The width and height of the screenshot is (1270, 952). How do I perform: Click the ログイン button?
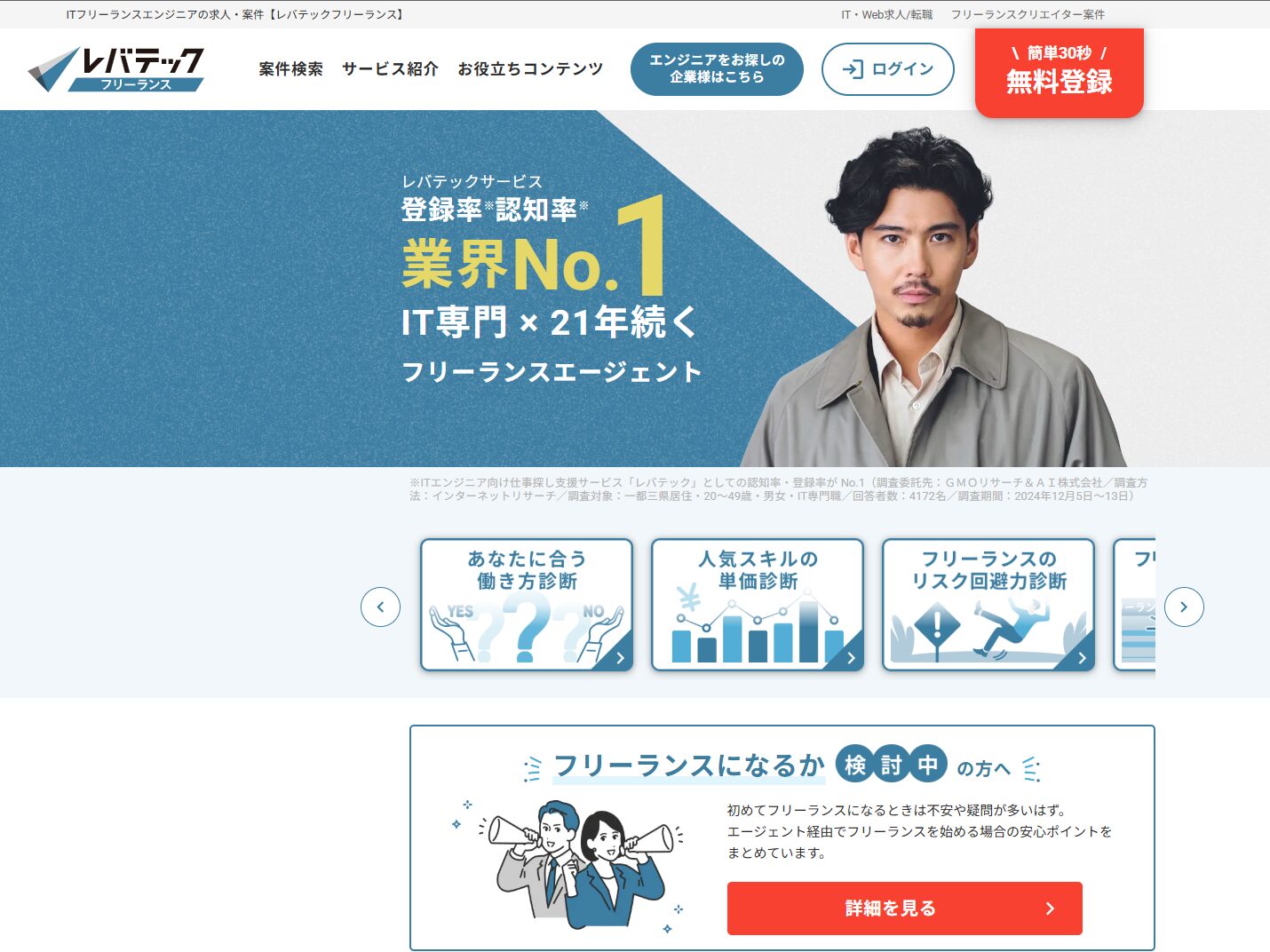coord(888,69)
